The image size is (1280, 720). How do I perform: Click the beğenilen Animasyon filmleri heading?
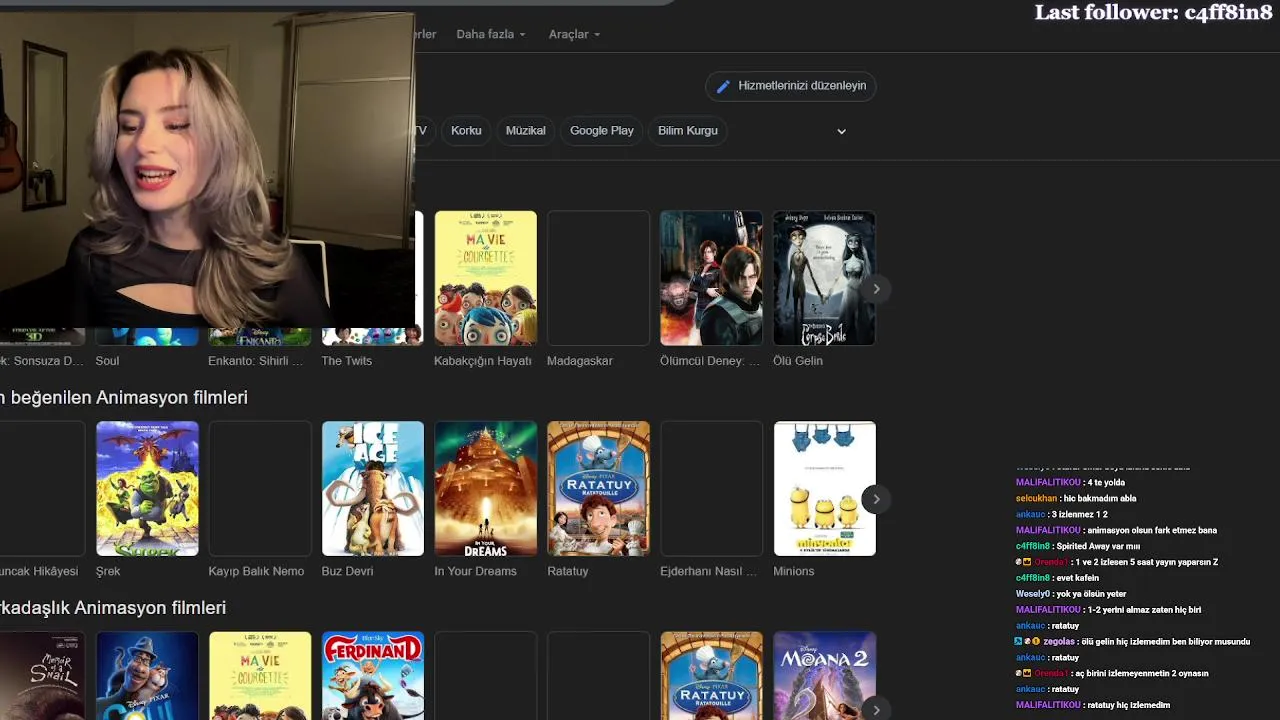124,398
